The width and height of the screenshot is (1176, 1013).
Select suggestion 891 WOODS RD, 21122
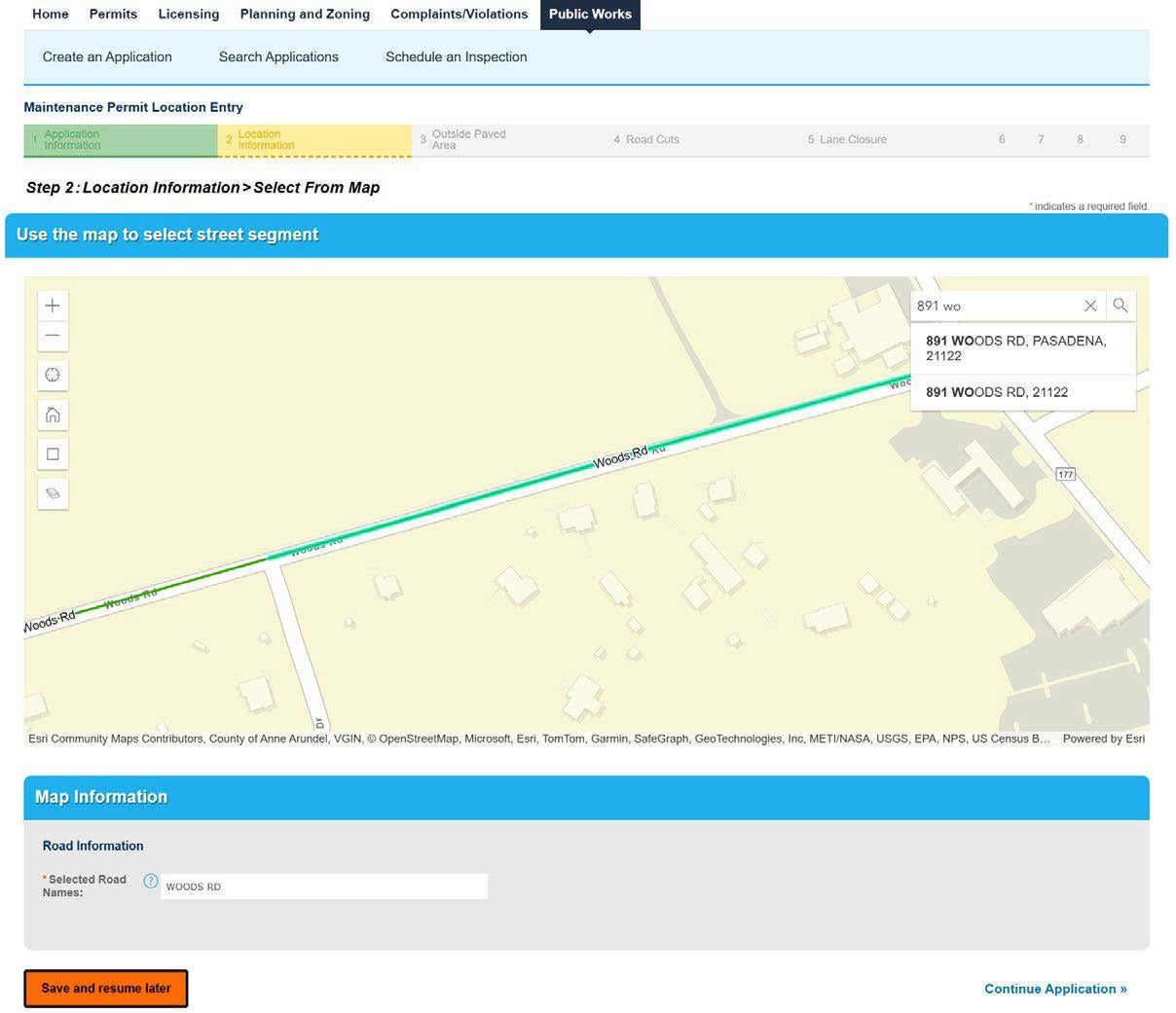click(997, 391)
